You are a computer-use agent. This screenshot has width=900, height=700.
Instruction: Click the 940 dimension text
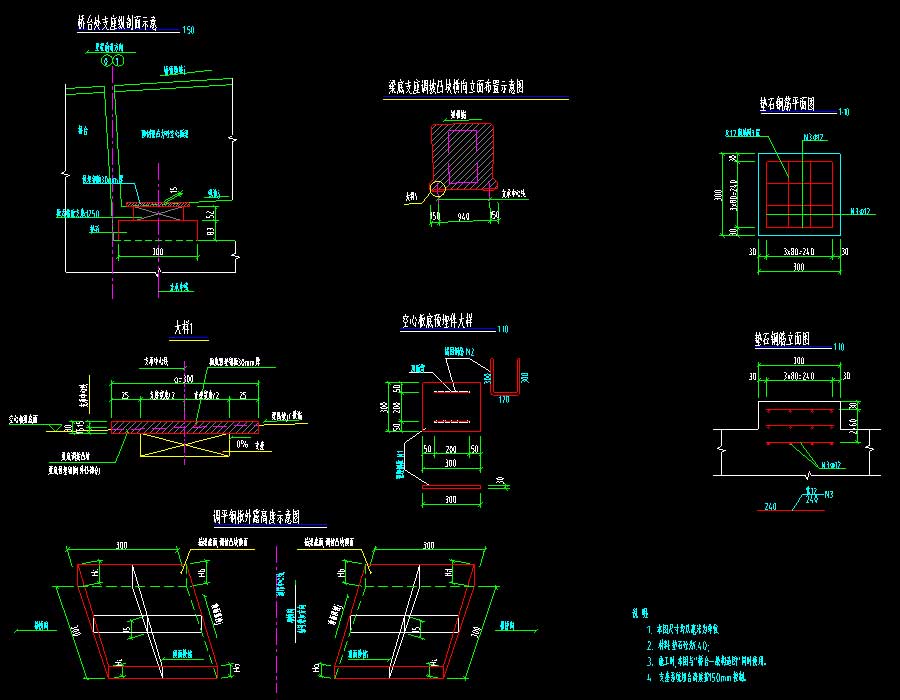pyautogui.click(x=463, y=214)
